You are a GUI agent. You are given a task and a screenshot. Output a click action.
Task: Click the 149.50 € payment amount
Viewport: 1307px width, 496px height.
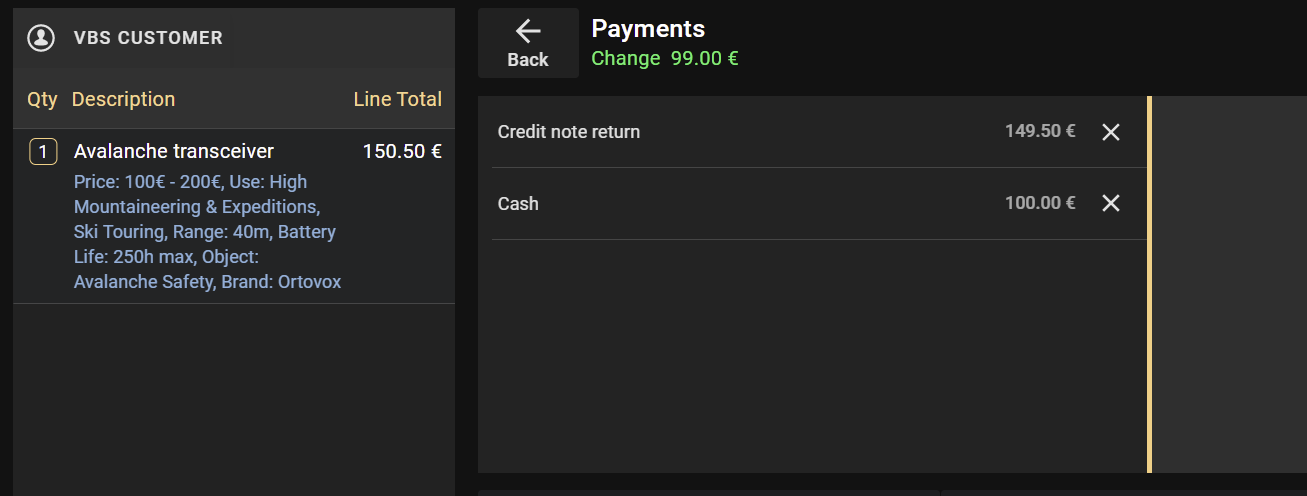[x=1040, y=131]
